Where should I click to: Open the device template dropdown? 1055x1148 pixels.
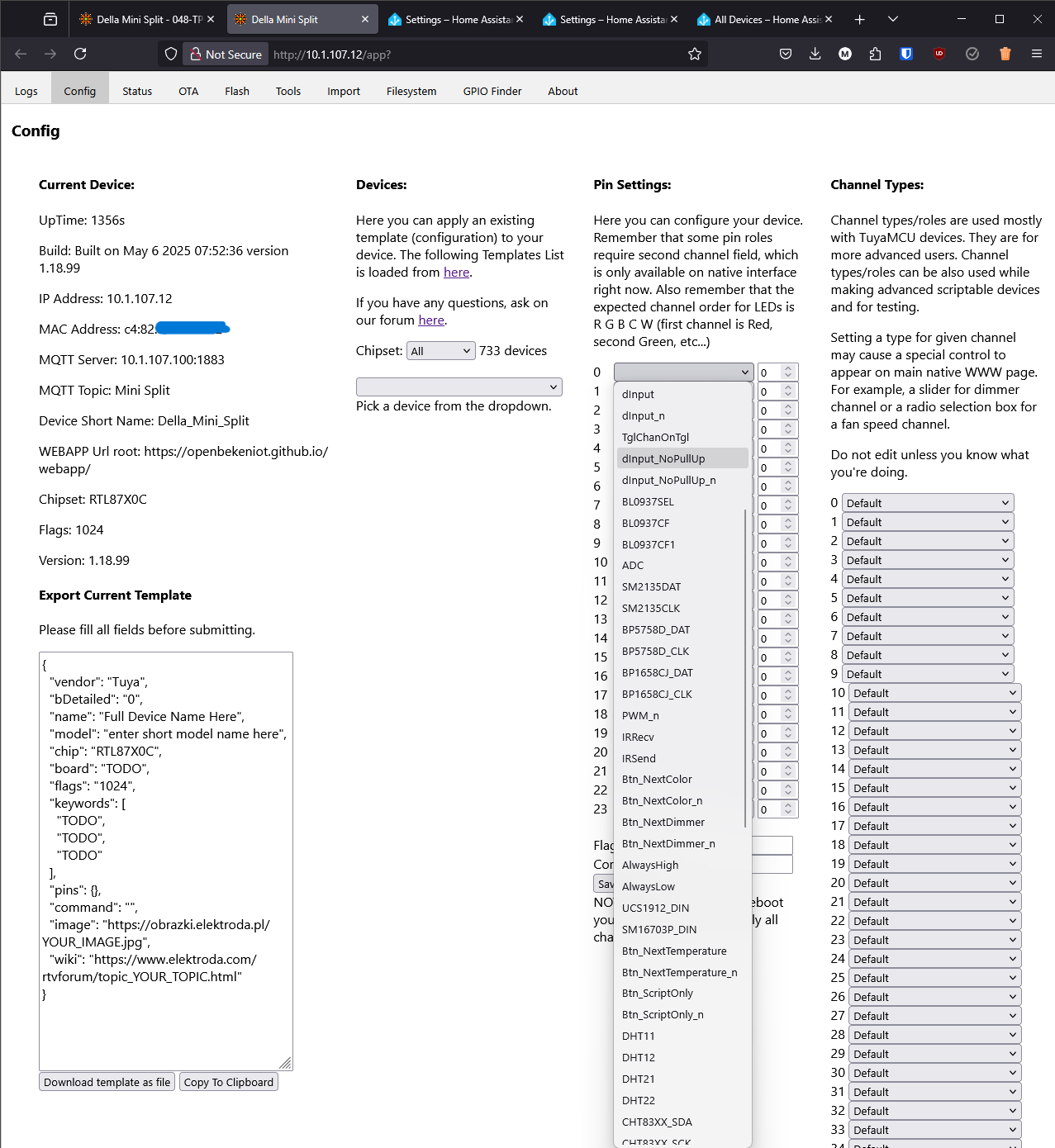click(459, 387)
